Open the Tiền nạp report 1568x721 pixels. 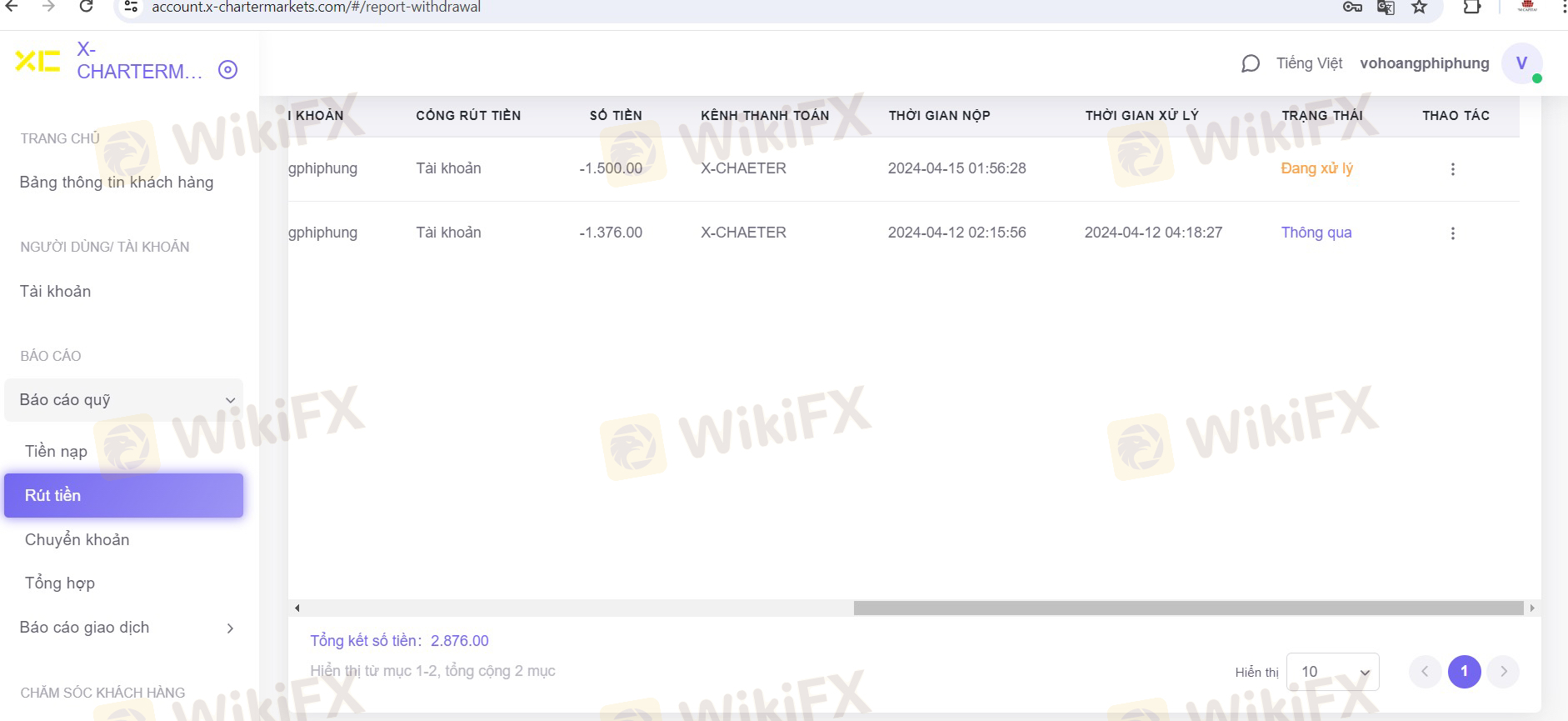pos(56,451)
